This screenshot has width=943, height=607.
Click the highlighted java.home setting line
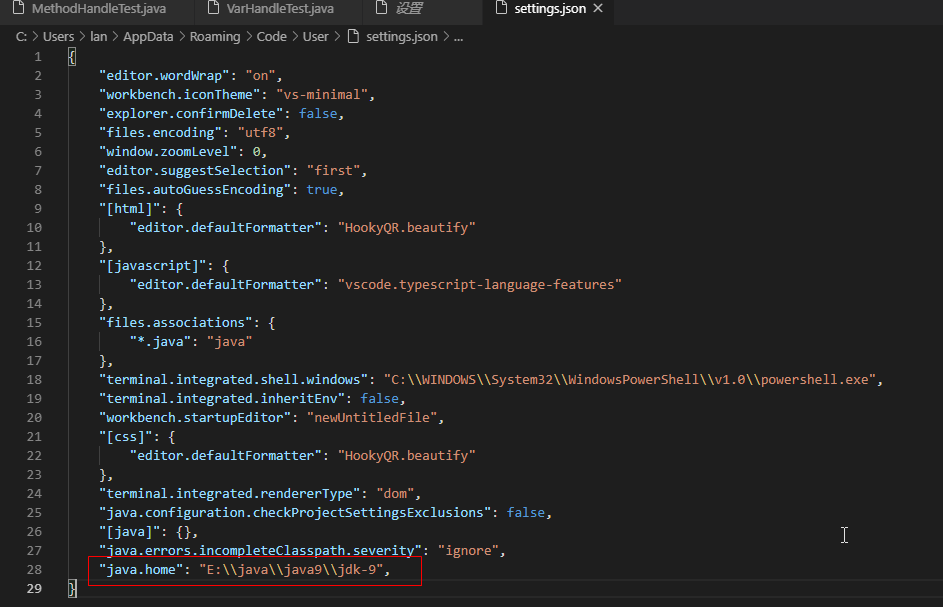pyautogui.click(x=250, y=569)
